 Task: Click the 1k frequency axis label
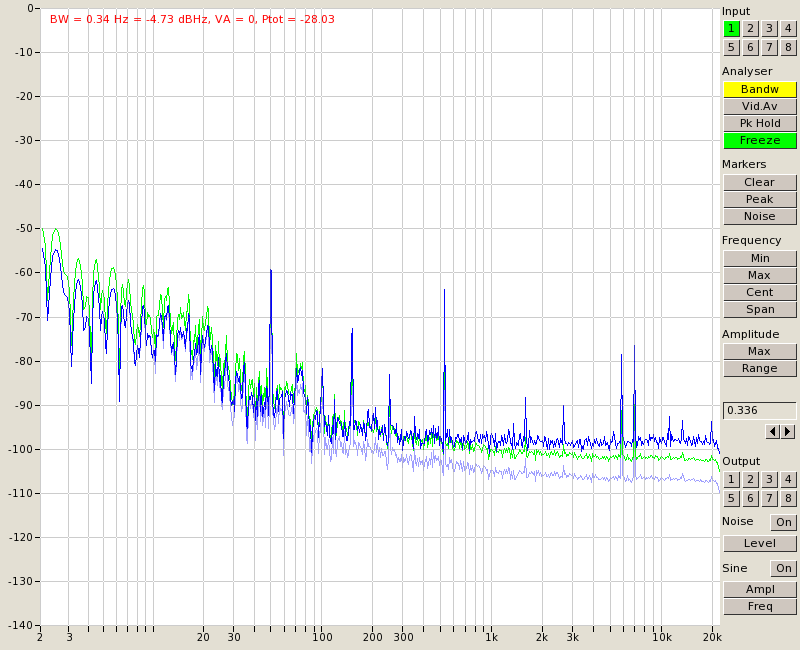[x=491, y=637]
